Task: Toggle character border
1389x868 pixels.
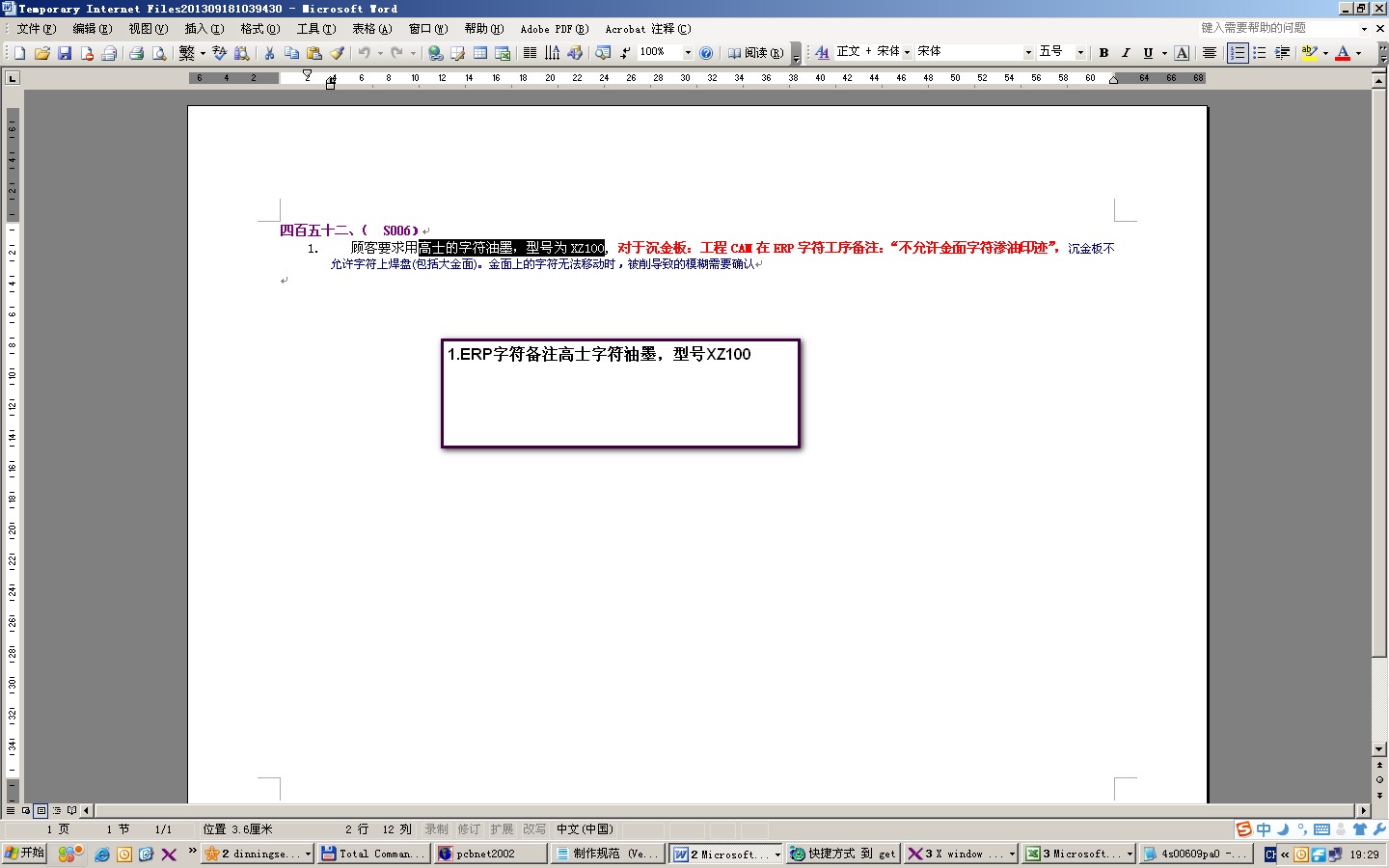Action: point(1182,53)
